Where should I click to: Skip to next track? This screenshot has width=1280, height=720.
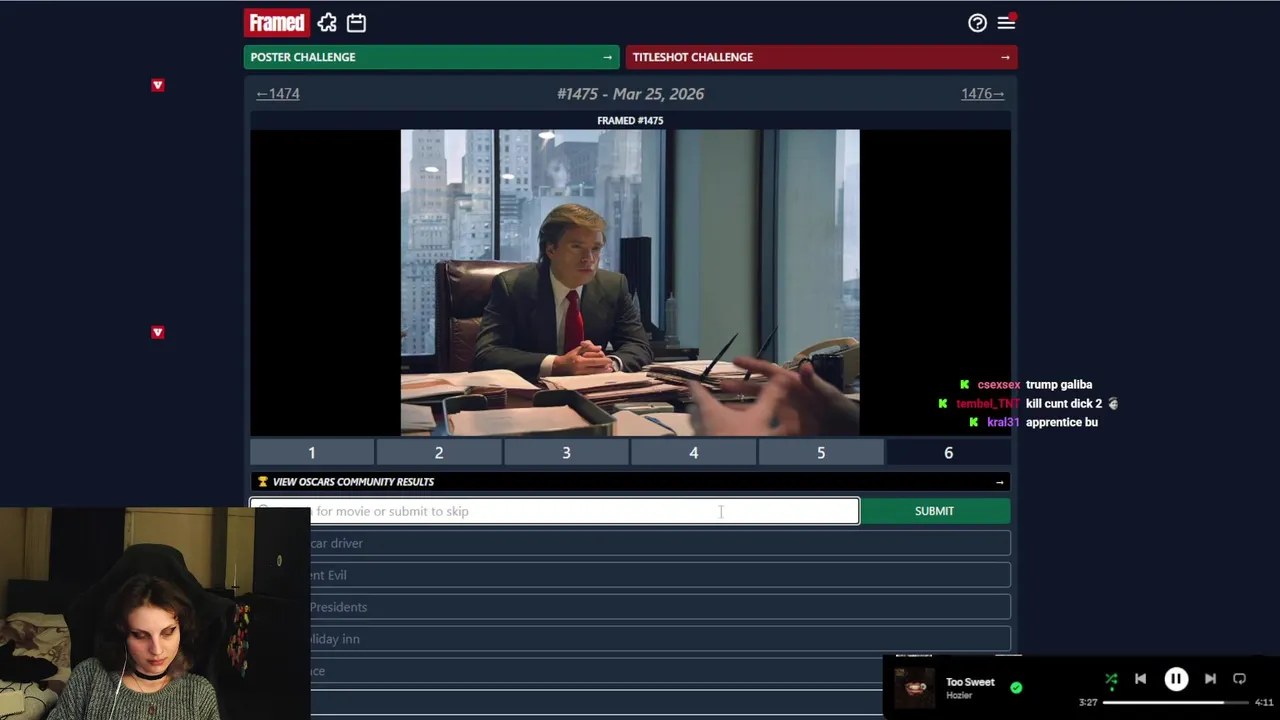click(x=1210, y=679)
